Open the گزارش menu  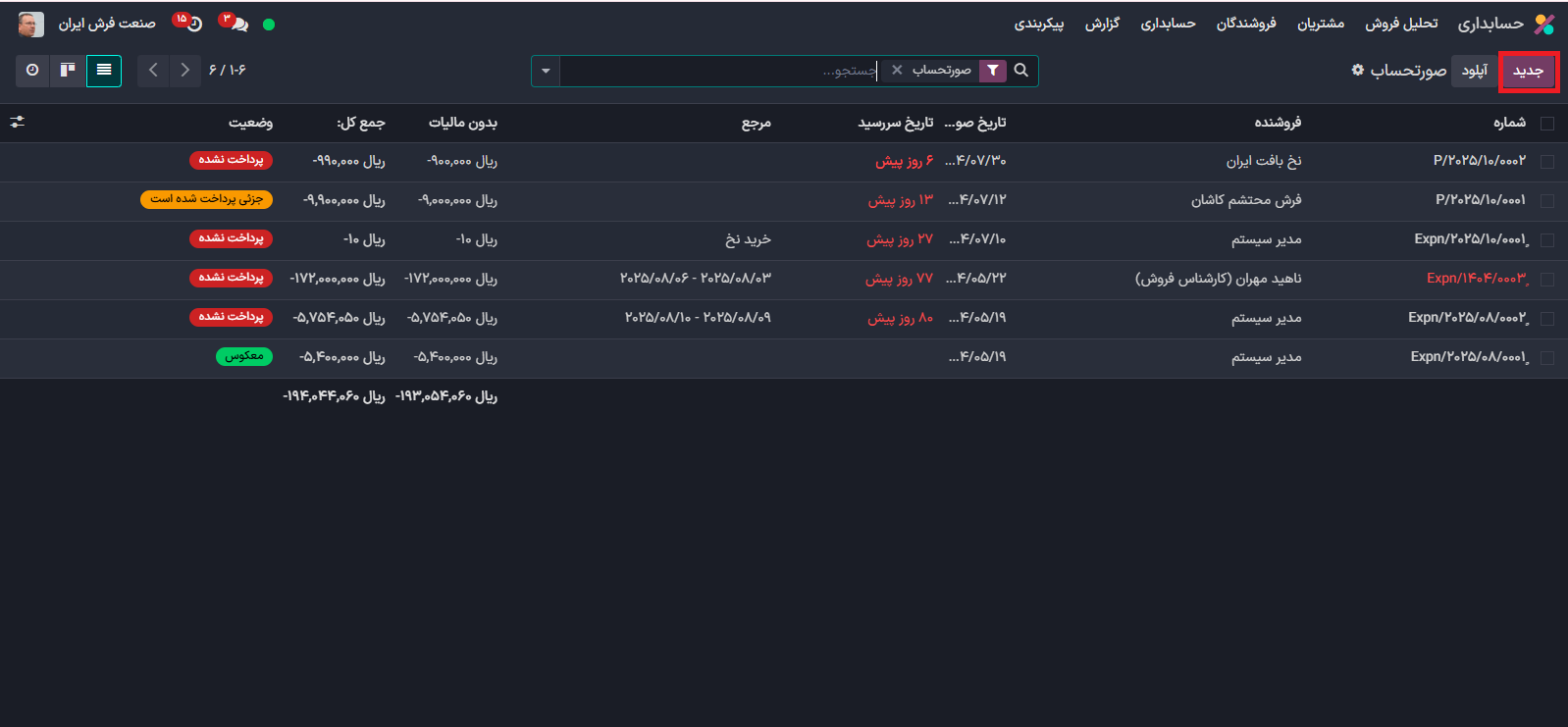click(1102, 24)
